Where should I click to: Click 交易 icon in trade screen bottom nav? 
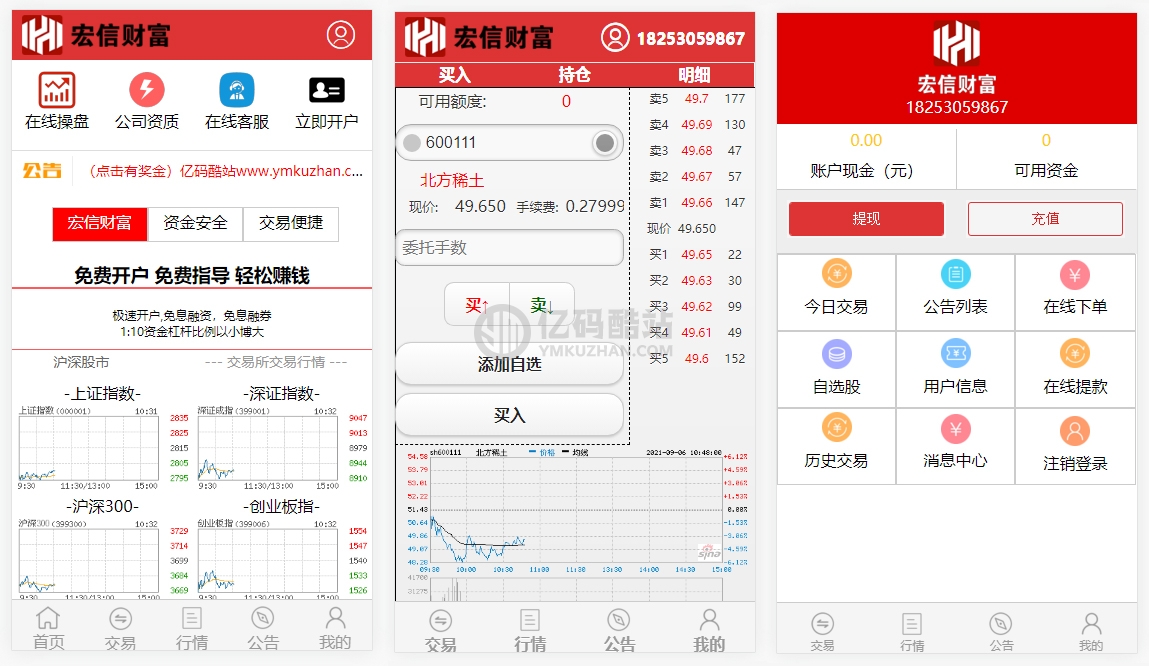pos(440,621)
